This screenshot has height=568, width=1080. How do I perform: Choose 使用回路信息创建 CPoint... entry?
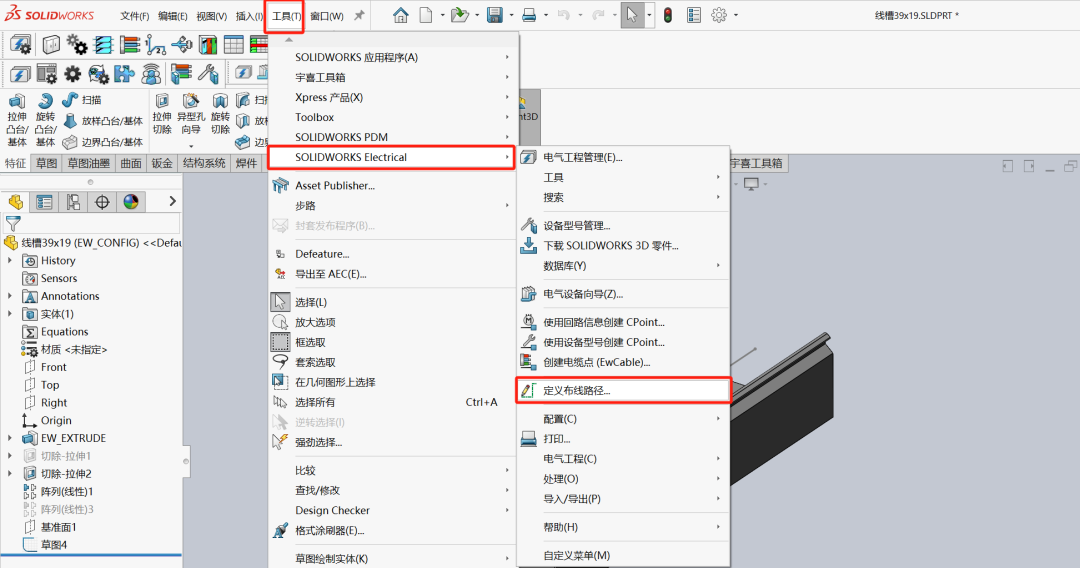pyautogui.click(x=623, y=322)
